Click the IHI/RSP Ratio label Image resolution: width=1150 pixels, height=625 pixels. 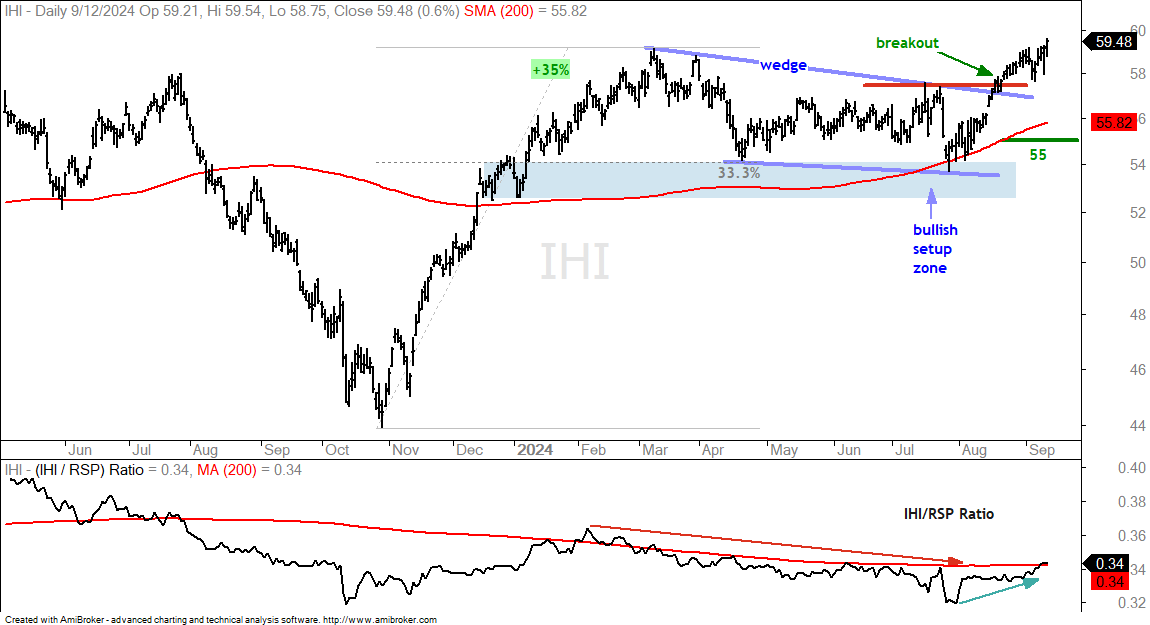click(x=948, y=513)
